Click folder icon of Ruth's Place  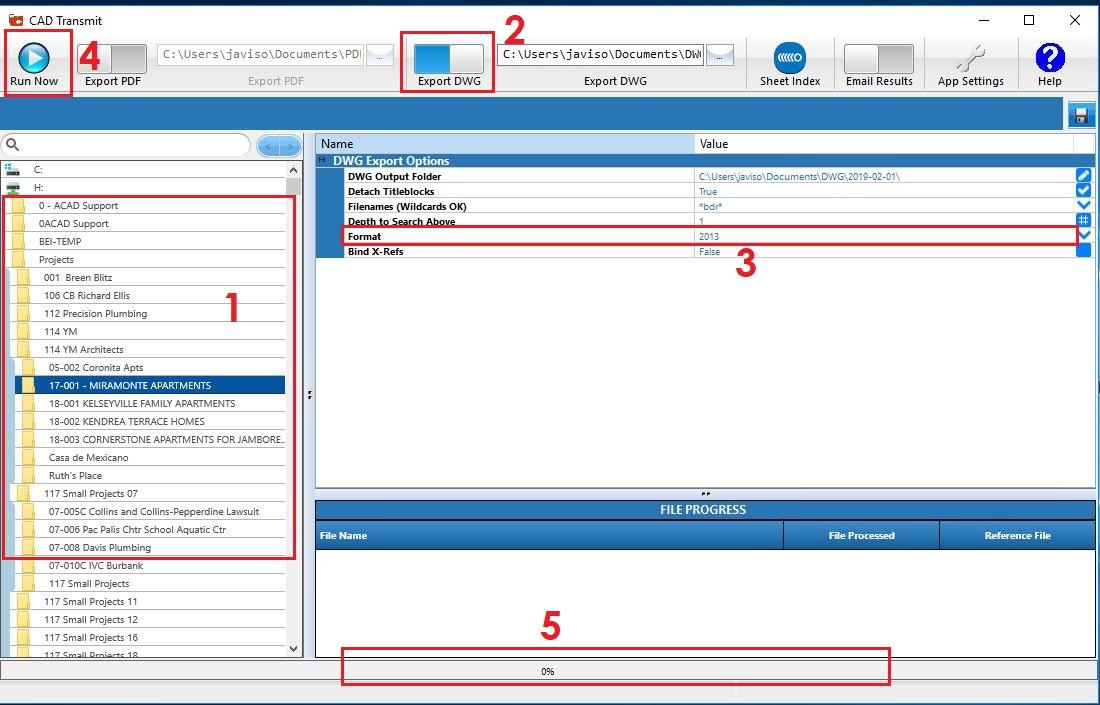point(28,476)
